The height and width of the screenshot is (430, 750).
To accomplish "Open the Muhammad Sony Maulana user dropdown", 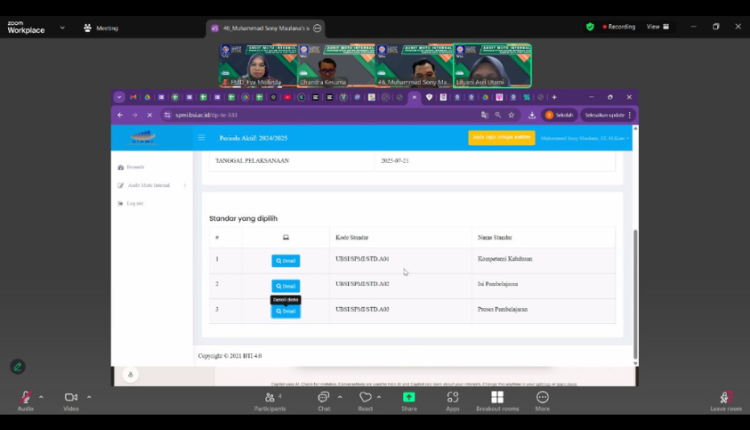I will 585,138.
